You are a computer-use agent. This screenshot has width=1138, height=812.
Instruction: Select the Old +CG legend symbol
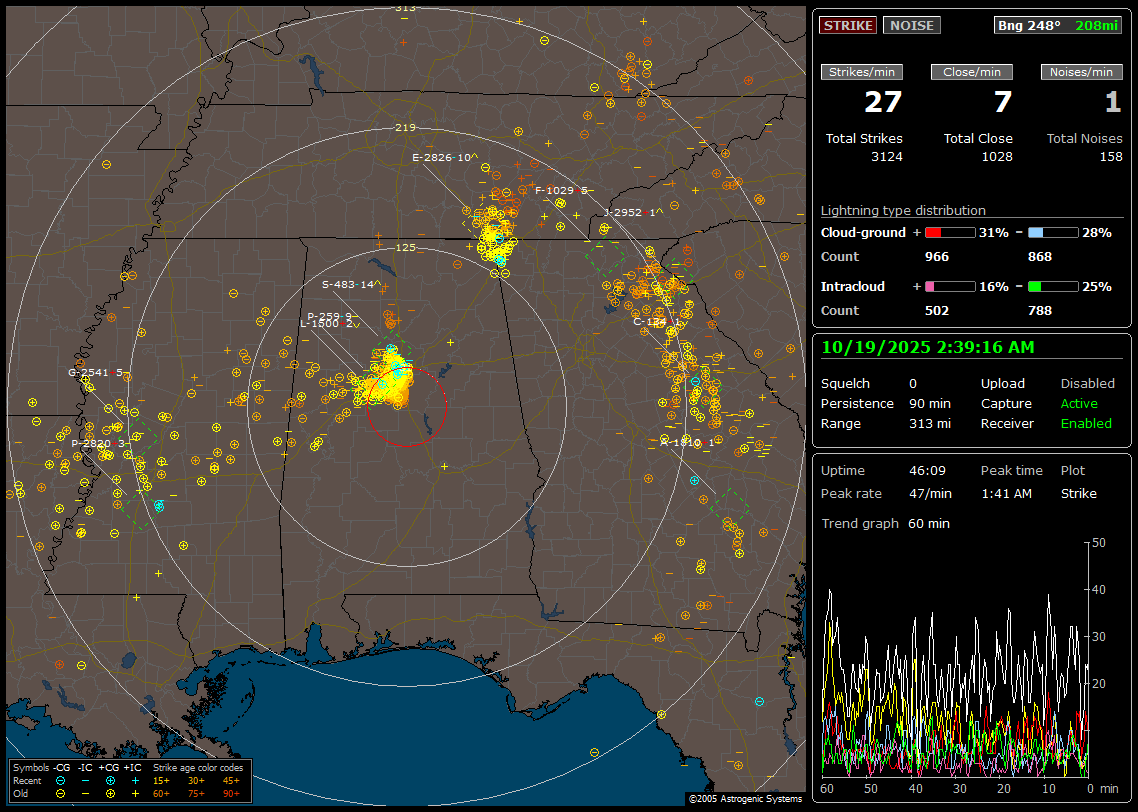pos(110,793)
